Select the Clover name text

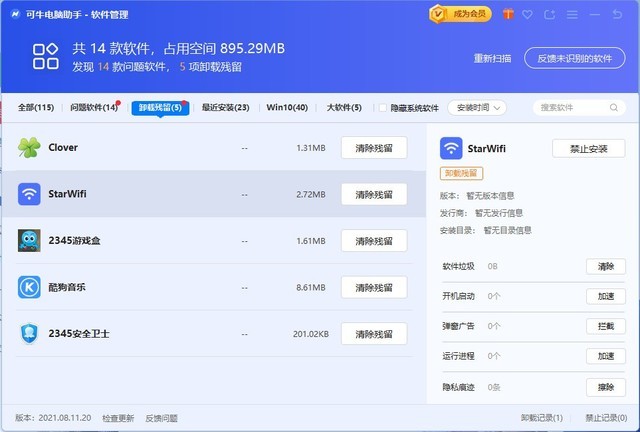pos(63,147)
